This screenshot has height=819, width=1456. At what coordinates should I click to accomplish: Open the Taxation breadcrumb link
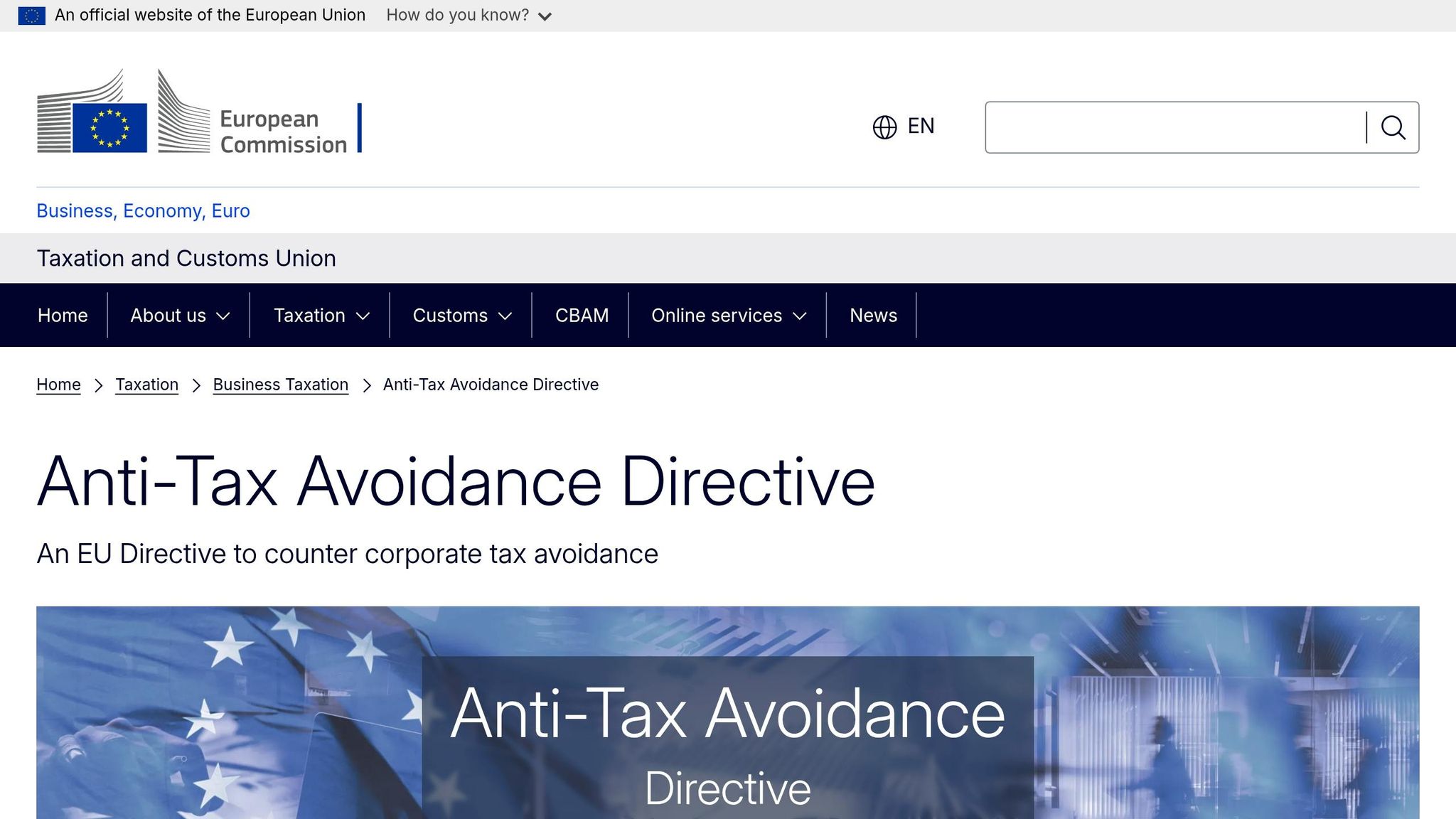click(x=146, y=384)
